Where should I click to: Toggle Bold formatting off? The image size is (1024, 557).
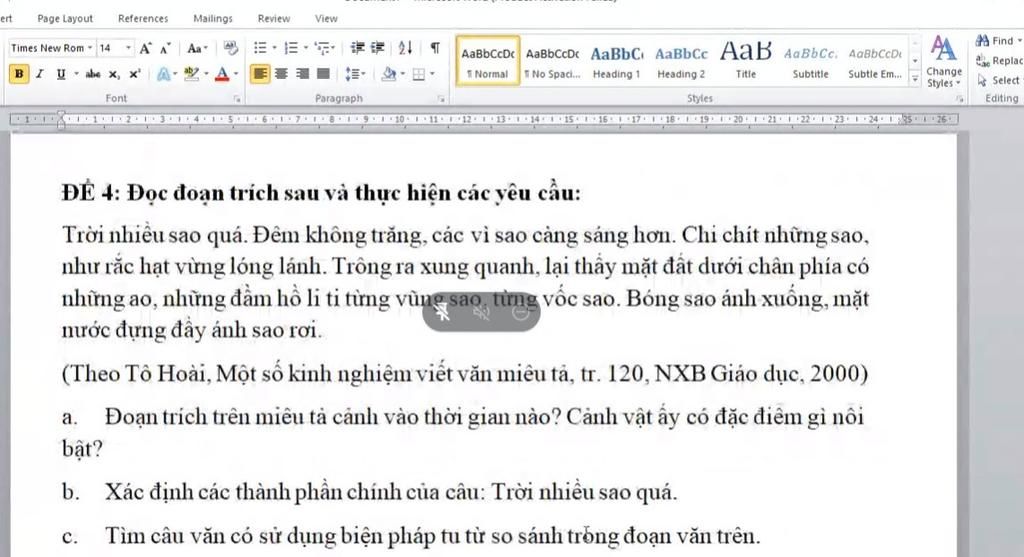[19, 74]
